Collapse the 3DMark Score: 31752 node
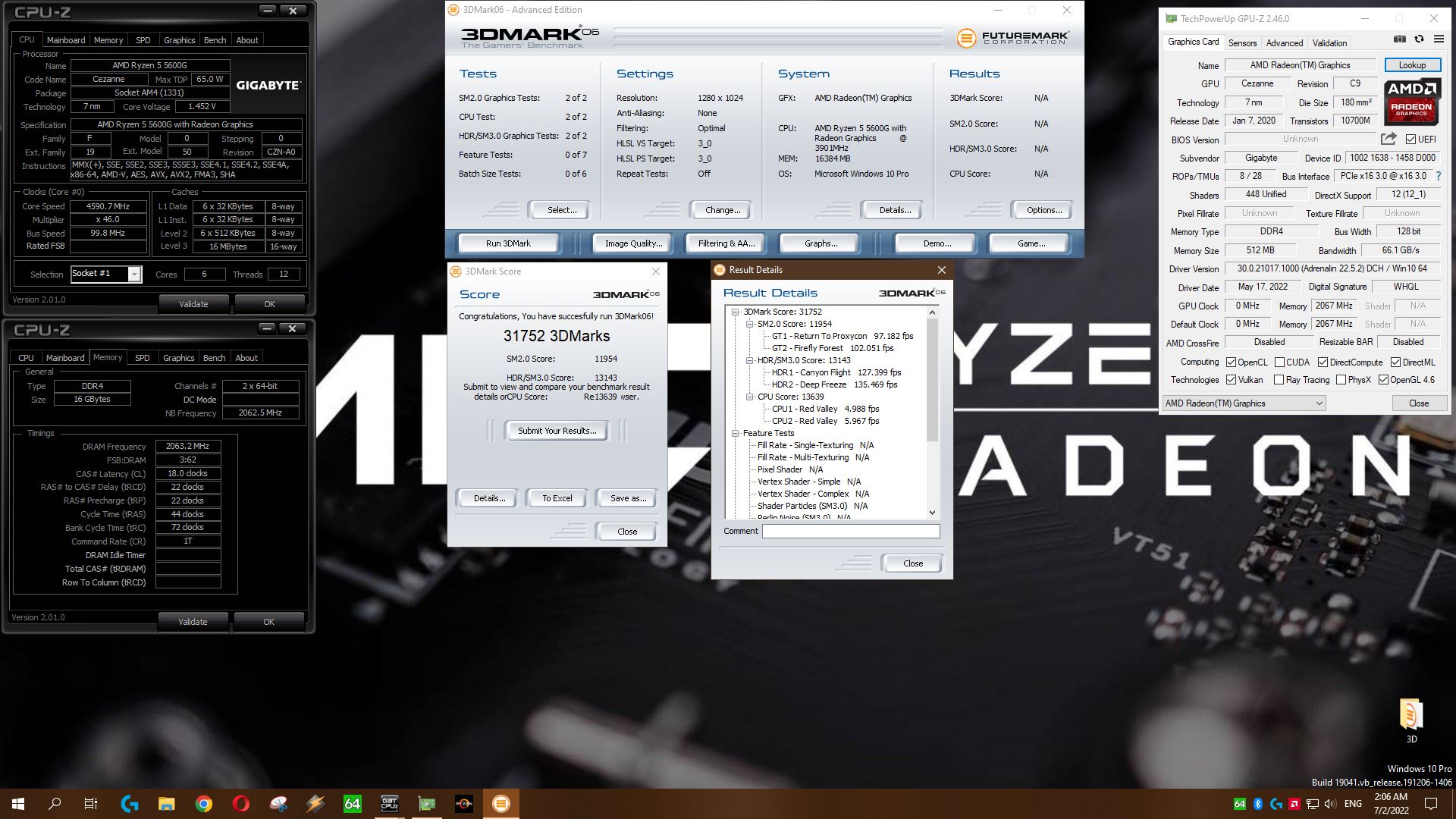Screen dimensions: 1456x819 point(735,312)
